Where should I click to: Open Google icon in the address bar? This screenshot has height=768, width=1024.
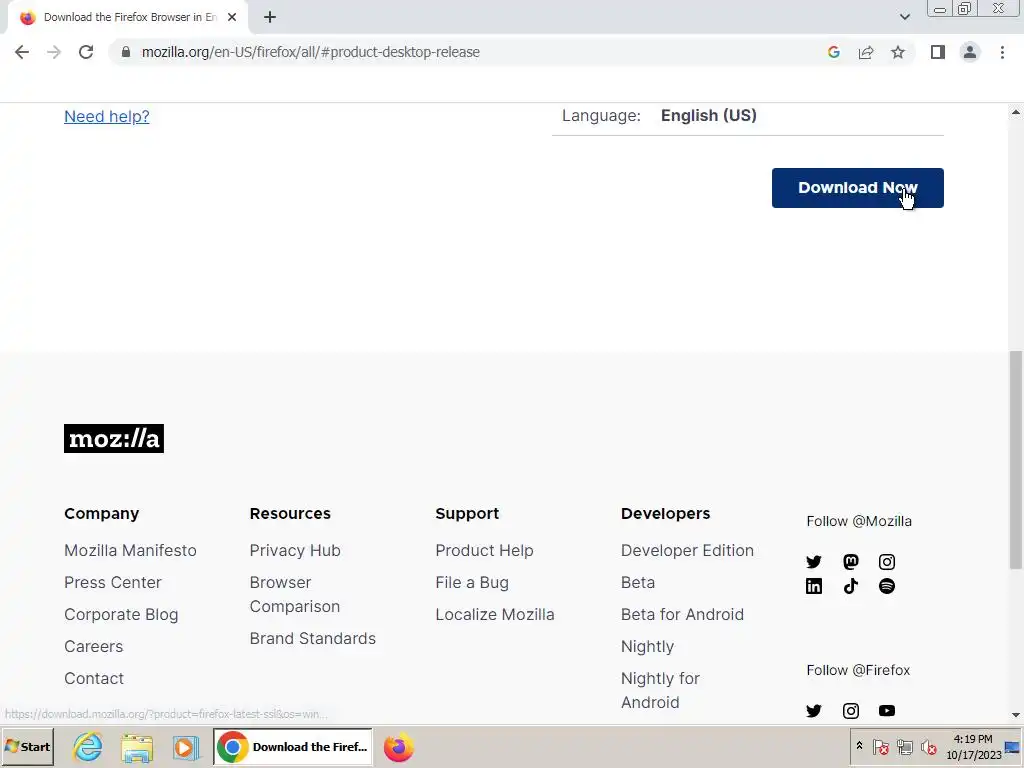click(833, 52)
